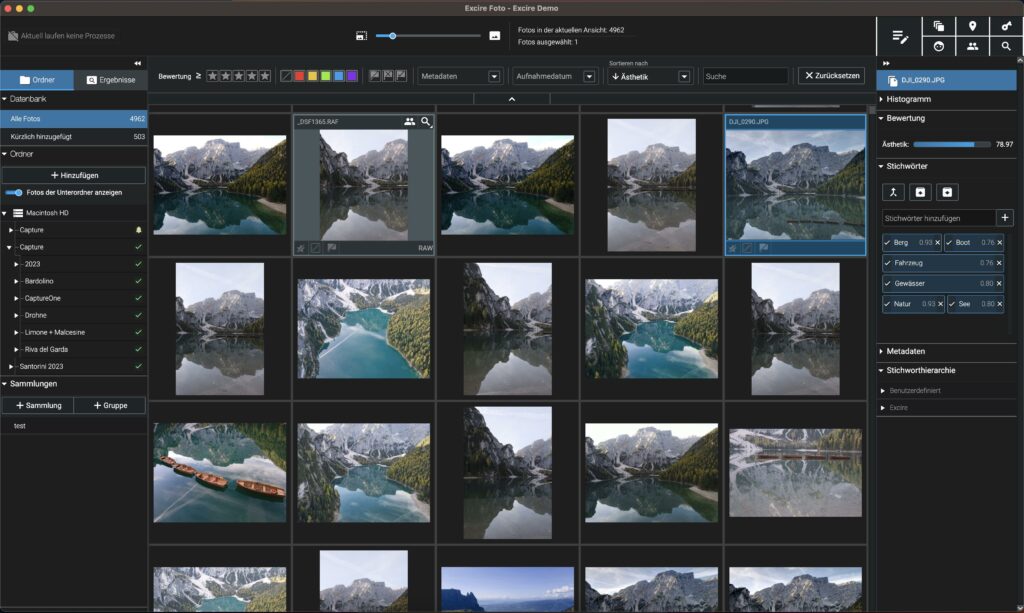This screenshot has height=613, width=1024.
Task: Click the Suche search field
Action: [745, 76]
